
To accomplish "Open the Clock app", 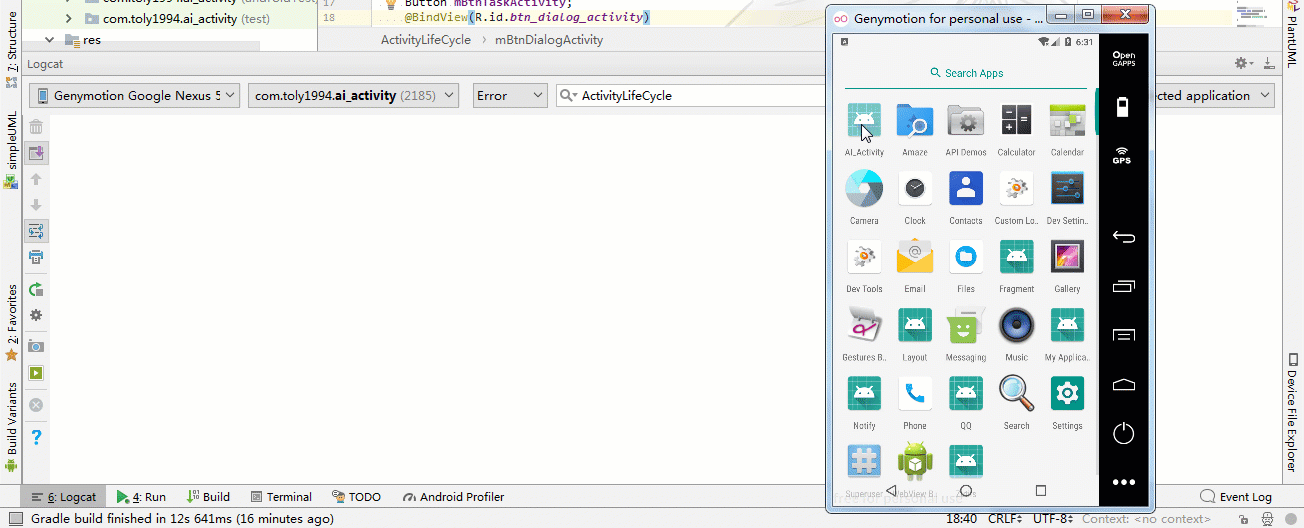I will tap(914, 189).
